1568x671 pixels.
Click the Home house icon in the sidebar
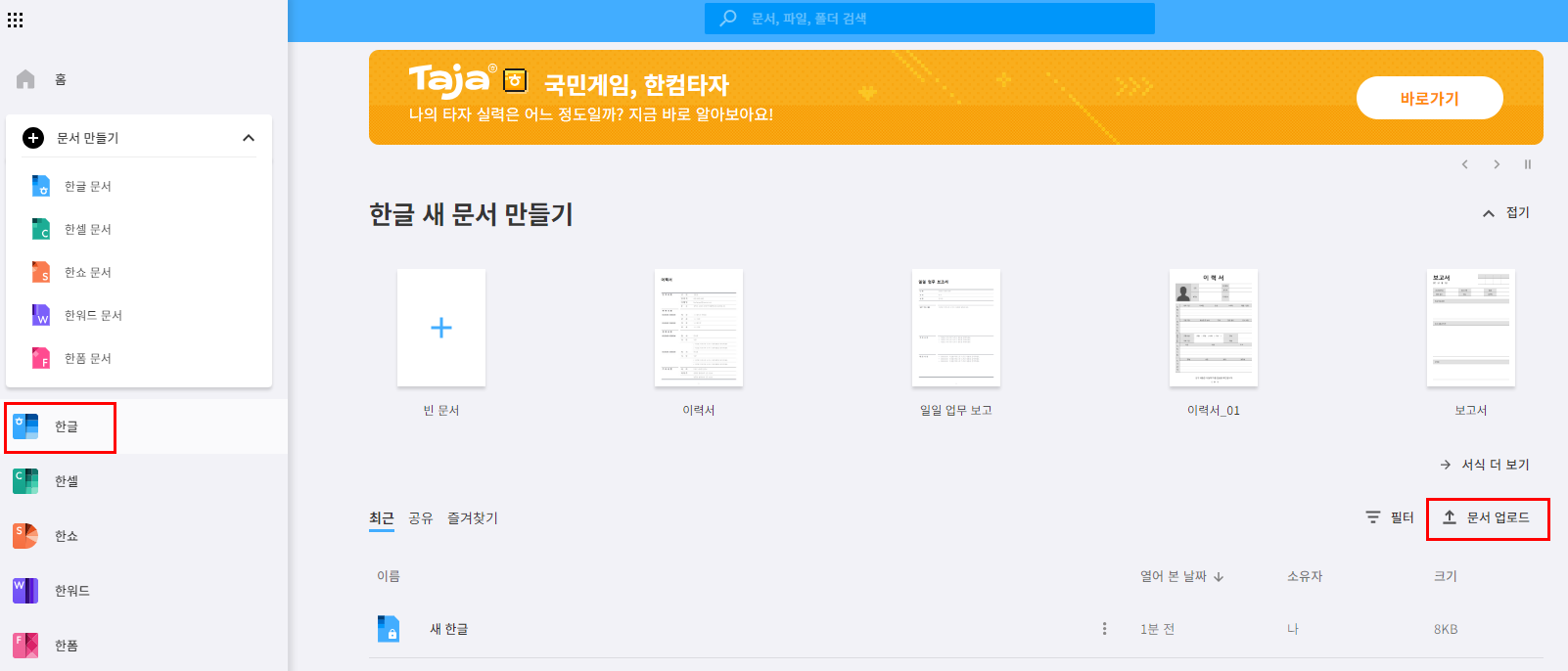(x=26, y=79)
